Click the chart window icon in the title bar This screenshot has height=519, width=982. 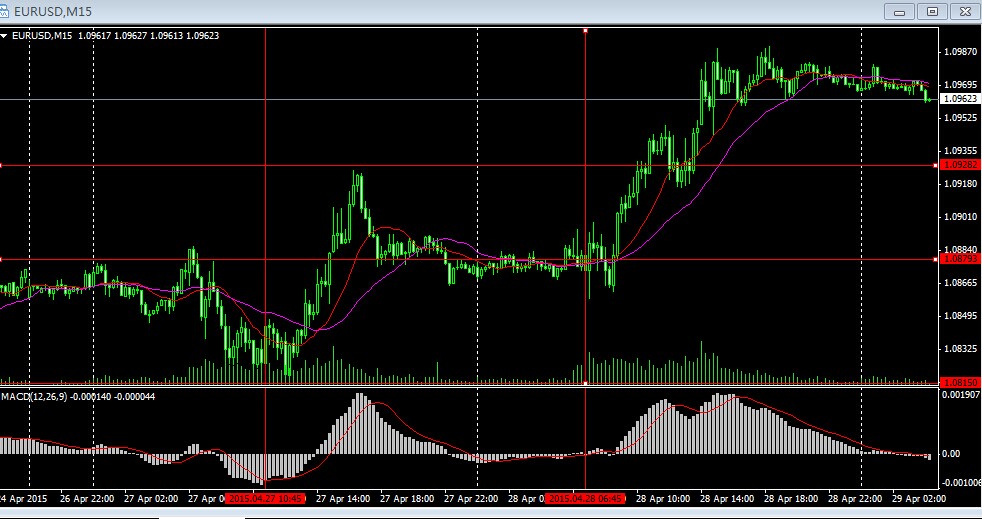[6, 11]
